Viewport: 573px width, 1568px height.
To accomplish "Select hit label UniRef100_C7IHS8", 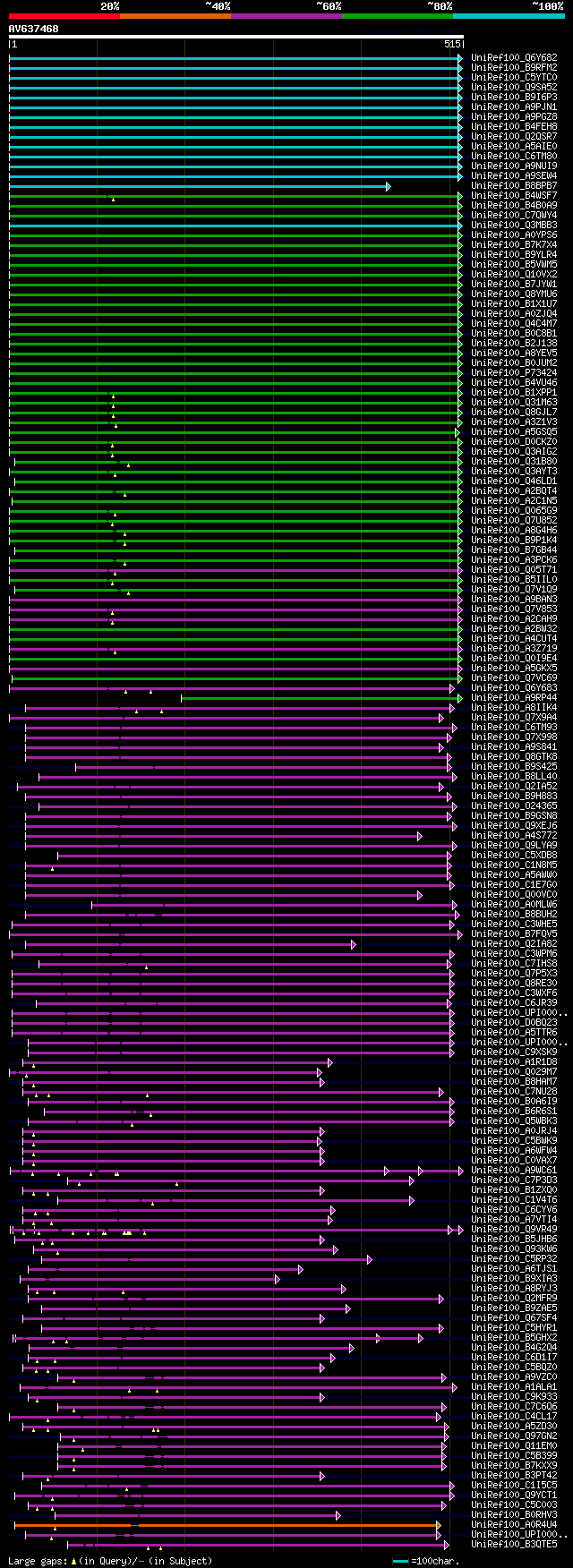I will [x=514, y=964].
